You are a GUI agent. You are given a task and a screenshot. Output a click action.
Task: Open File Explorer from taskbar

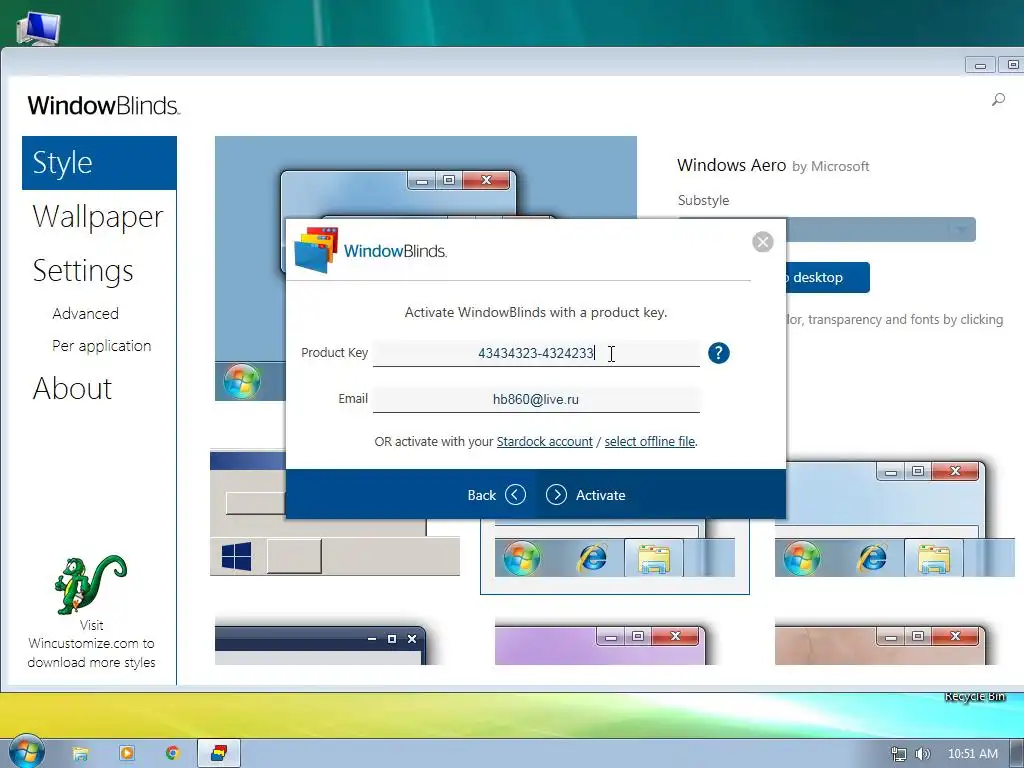pos(80,754)
